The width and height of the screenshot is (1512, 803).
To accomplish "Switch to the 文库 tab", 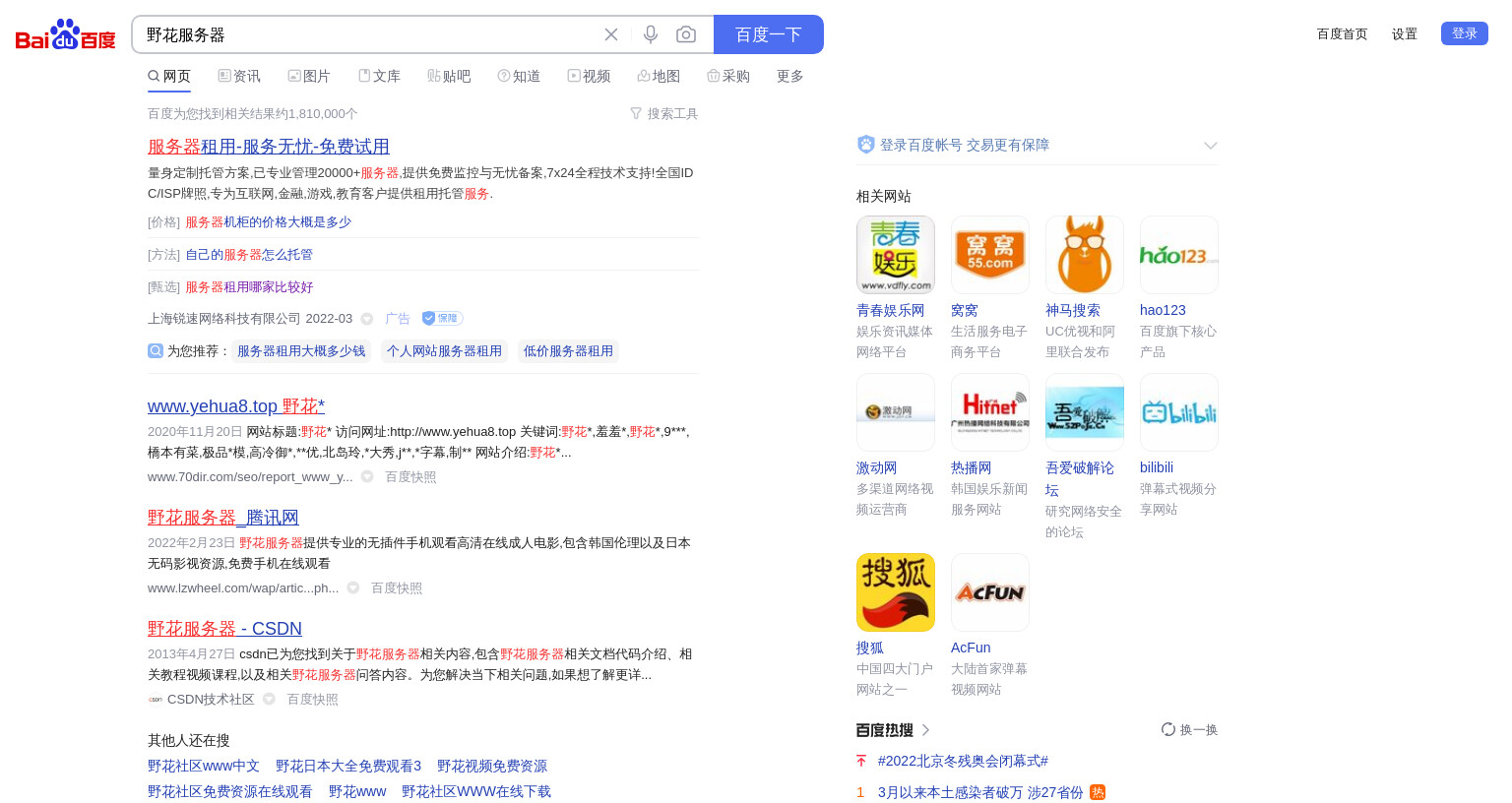I will click(x=379, y=76).
